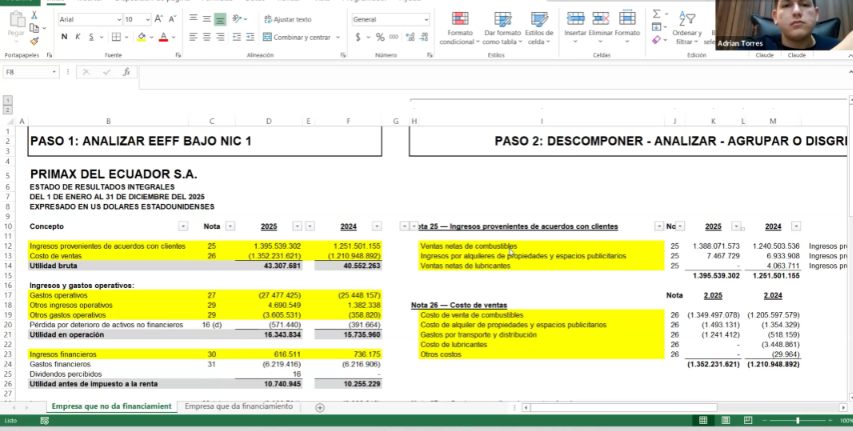Collapse outline using level 1 button
The image size is (853, 431).
pyautogui.click(x=8, y=101)
